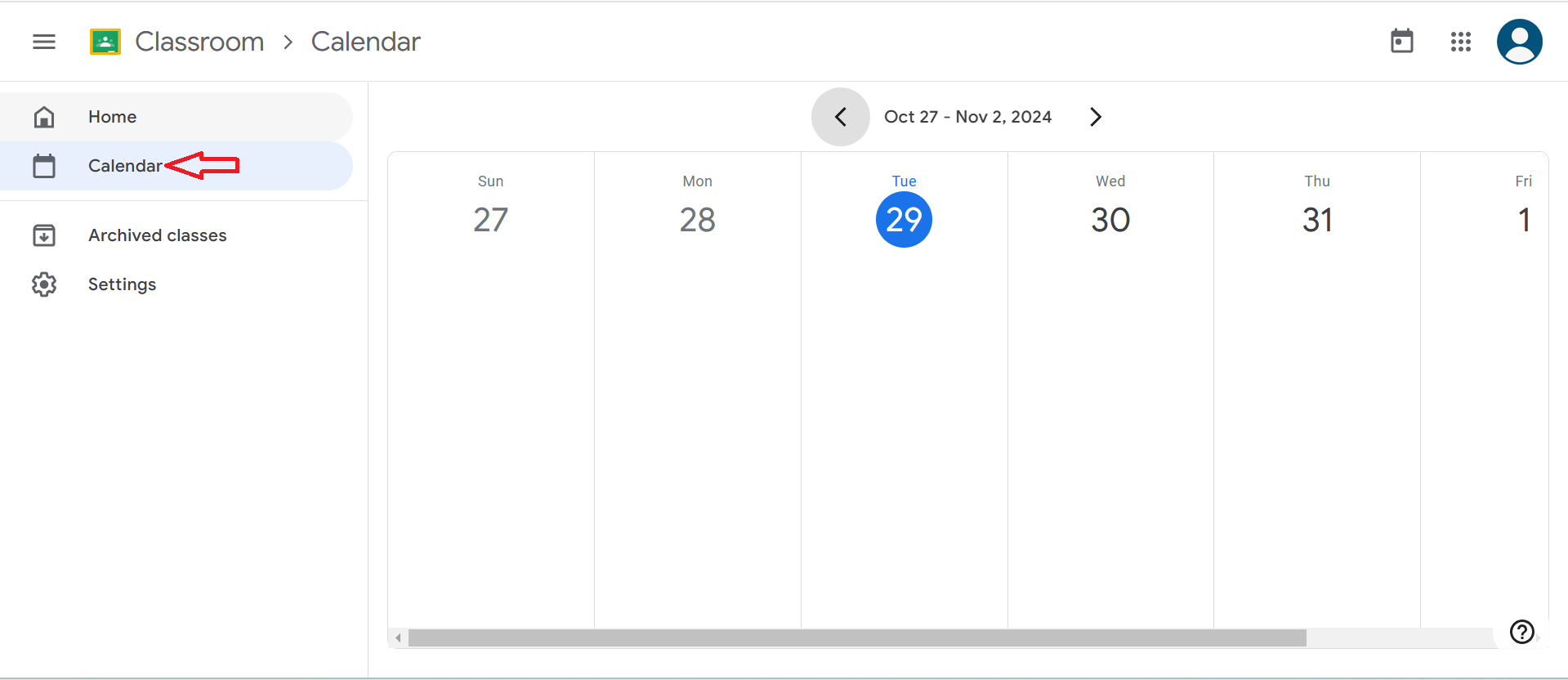The height and width of the screenshot is (680, 1568).
Task: Select today's date, Tuesday 29
Action: click(x=904, y=219)
